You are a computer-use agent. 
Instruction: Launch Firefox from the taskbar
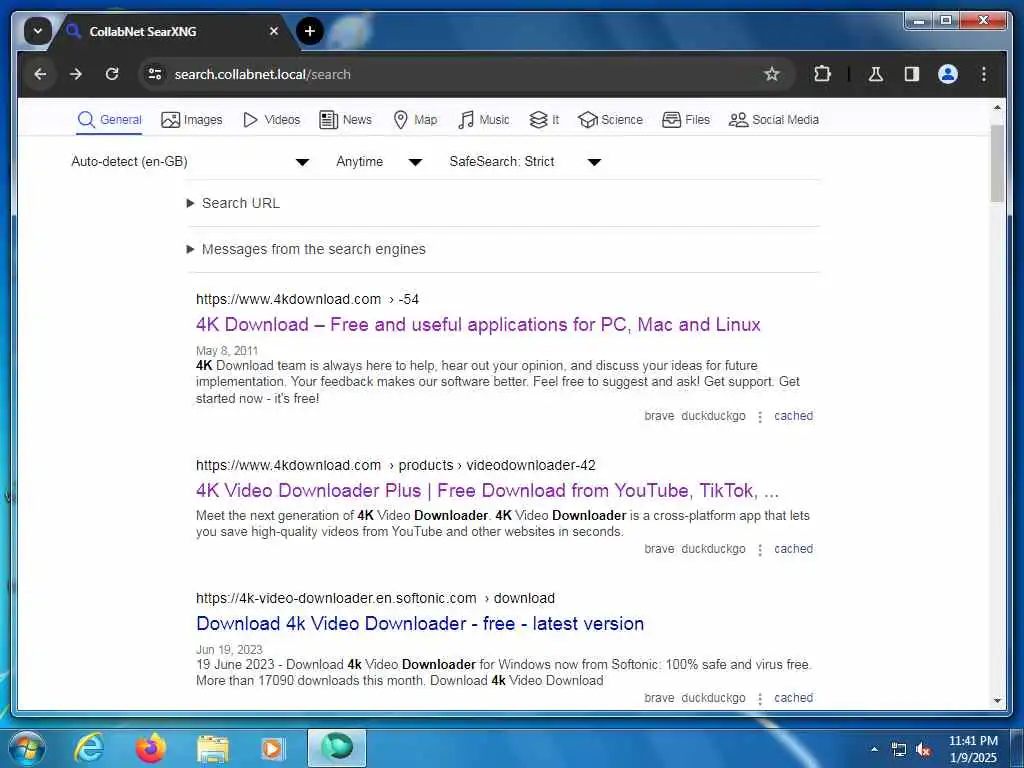pos(151,748)
